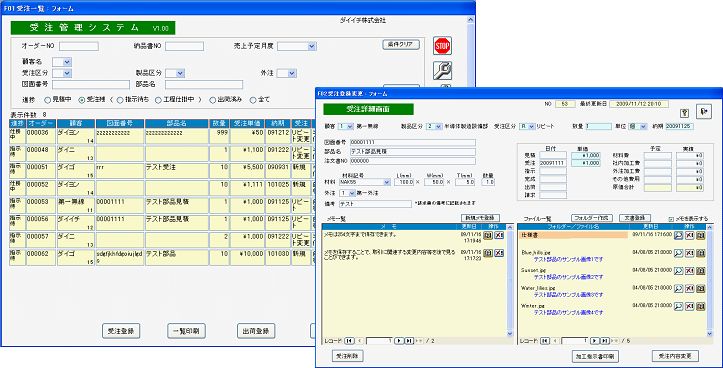Click the 加工指示書印刷 button
Viewport: 723px width, 368px height.
(x=595, y=356)
